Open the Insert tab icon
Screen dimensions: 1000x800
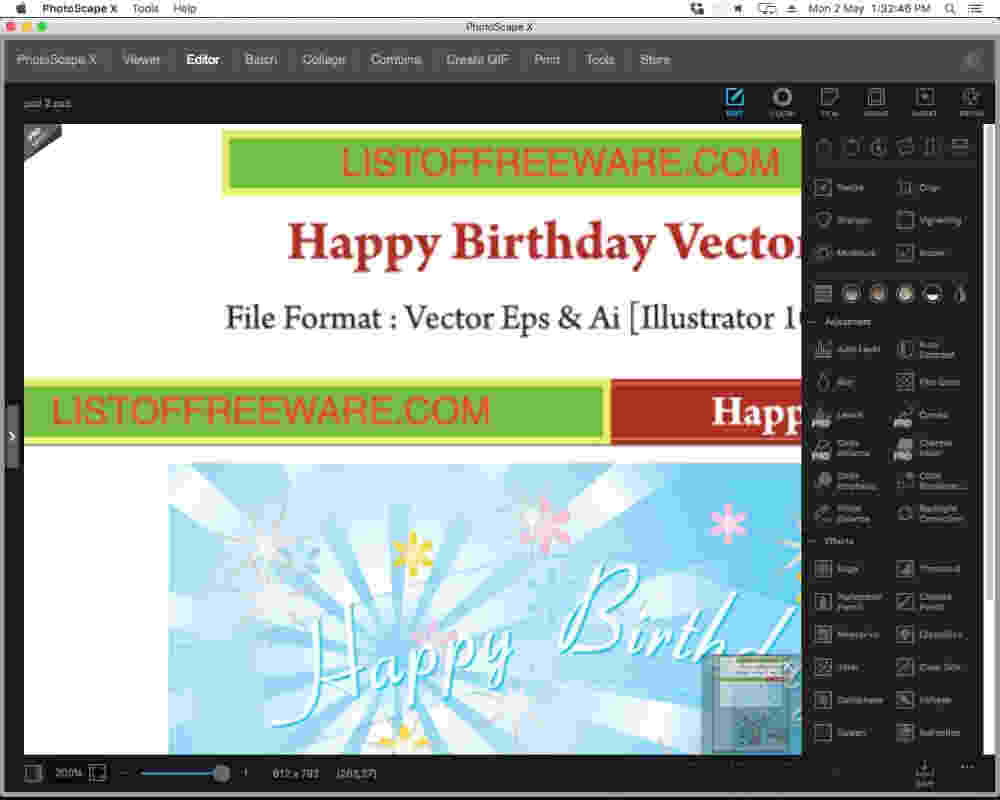924,102
